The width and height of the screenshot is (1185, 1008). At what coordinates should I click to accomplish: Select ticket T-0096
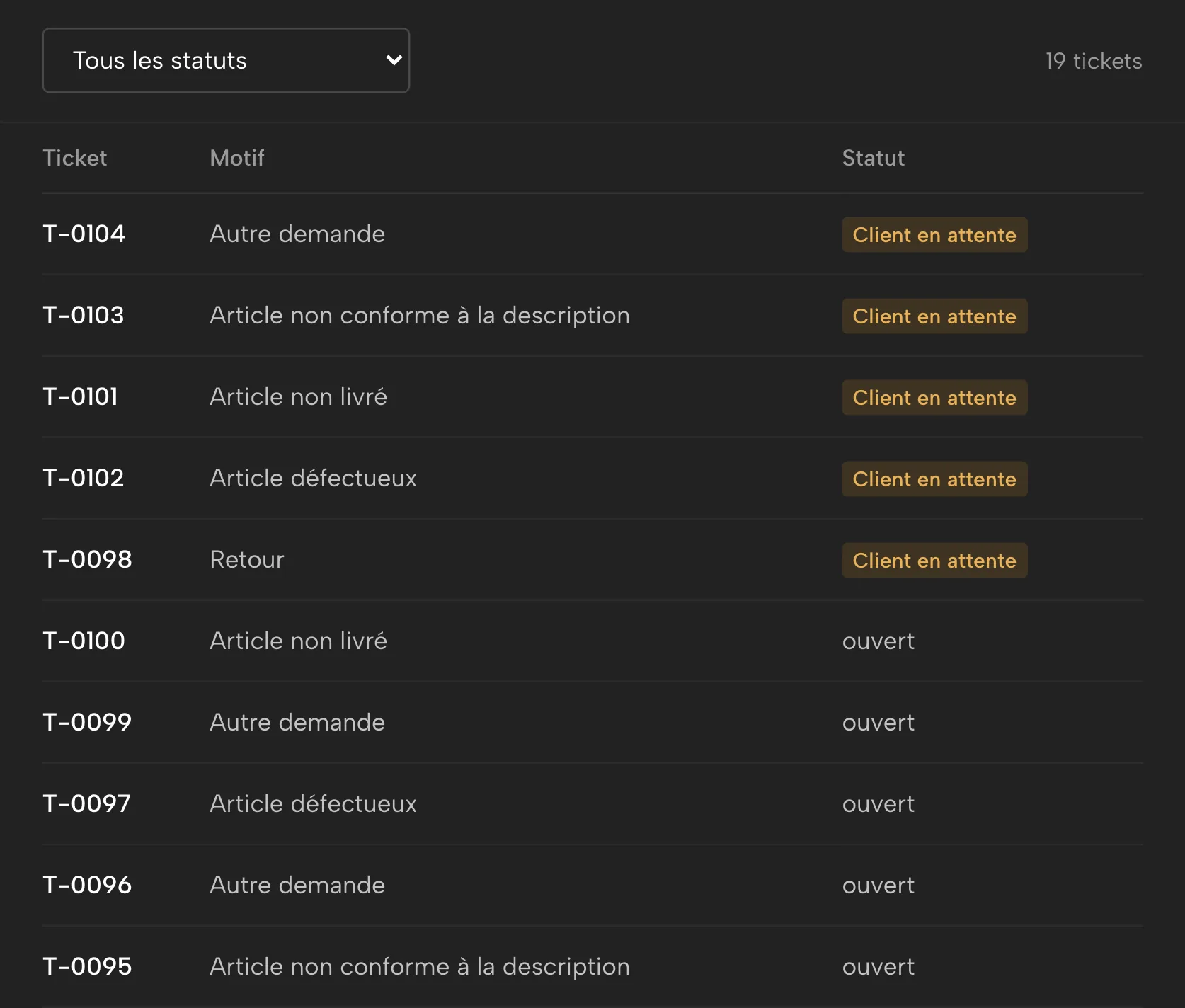[x=88, y=885]
